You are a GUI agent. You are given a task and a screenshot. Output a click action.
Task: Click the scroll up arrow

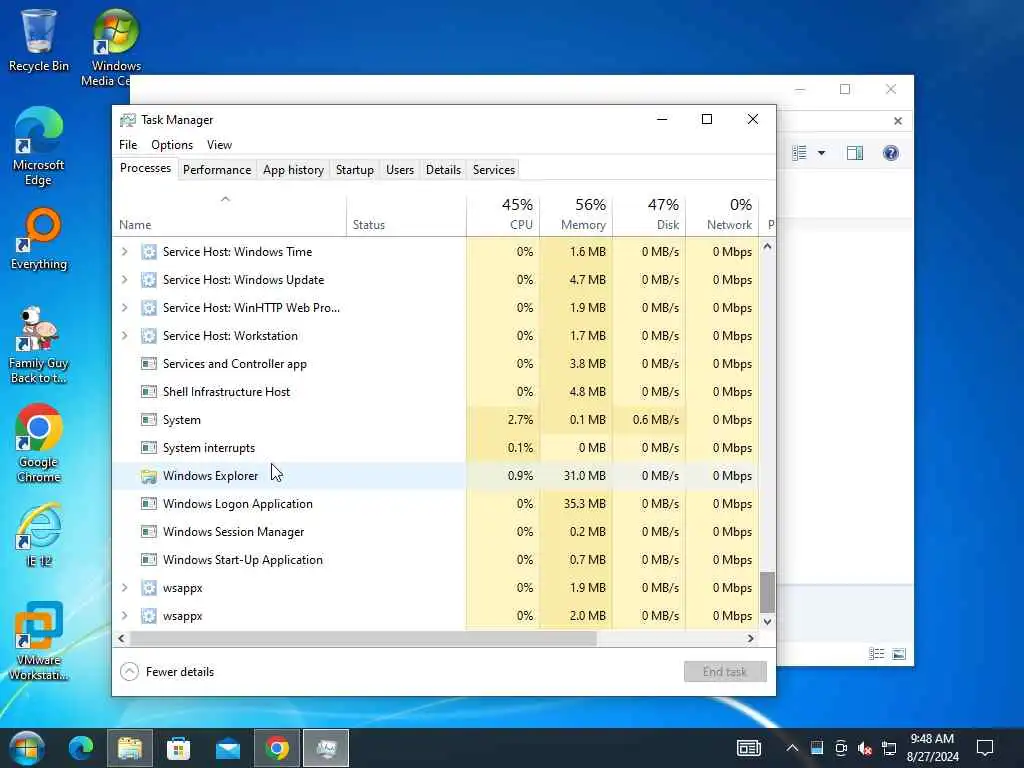click(767, 247)
